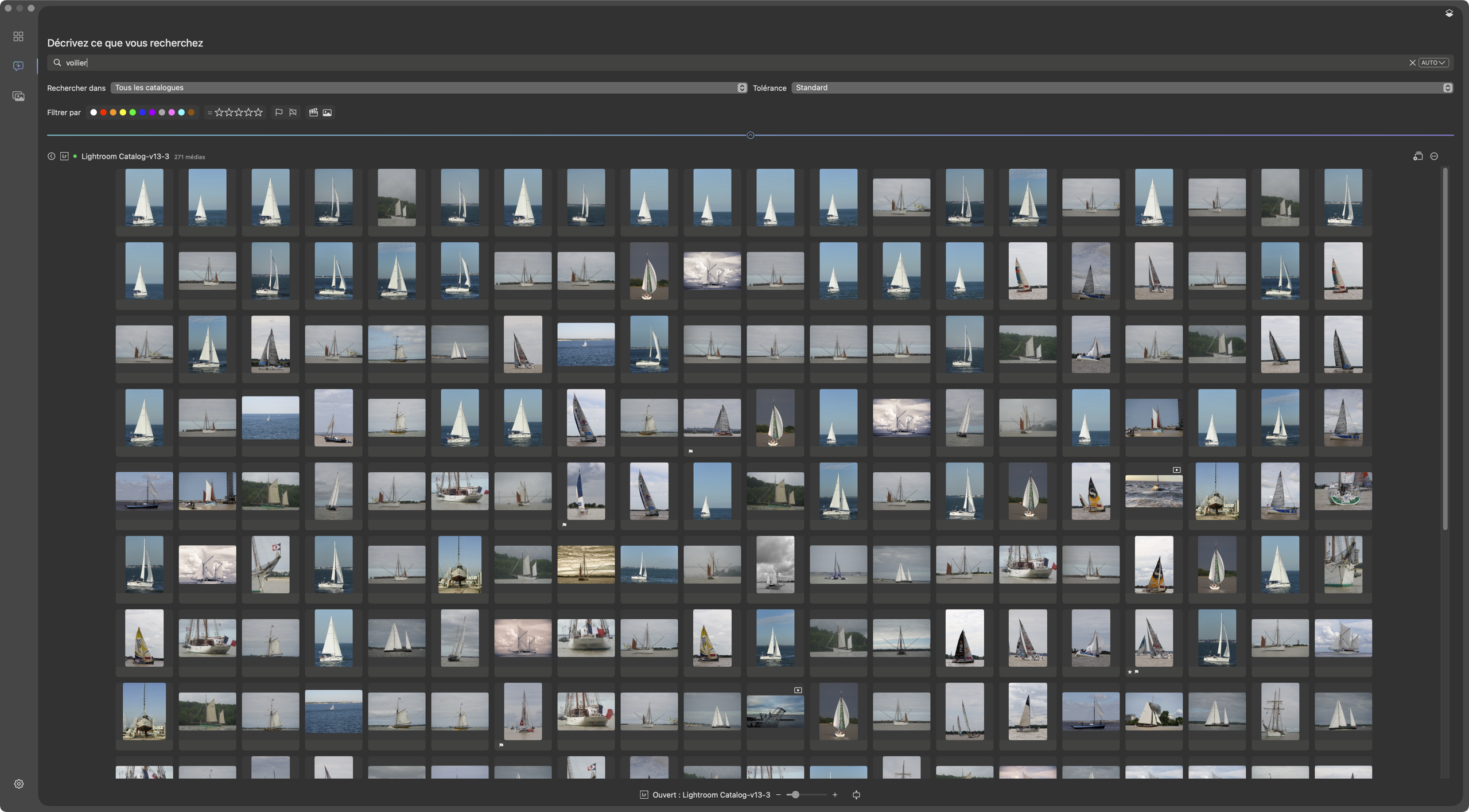The height and width of the screenshot is (812, 1469).
Task: Click the plus button to enlarge thumbnails
Action: [835, 795]
